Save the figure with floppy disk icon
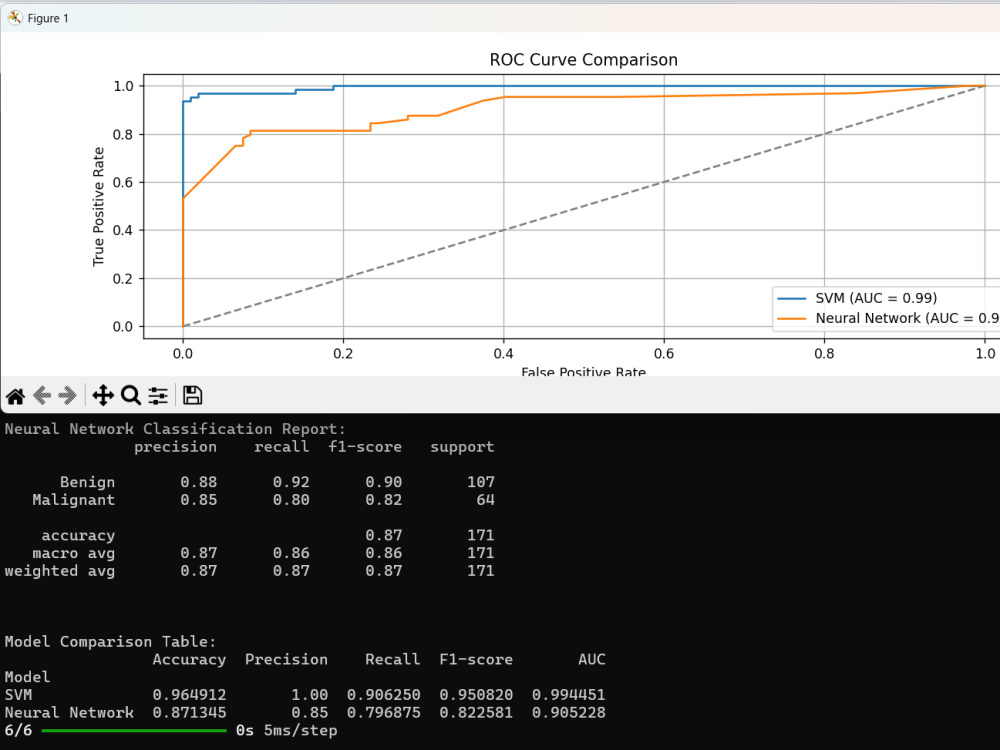The height and width of the screenshot is (750, 1000). coord(193,395)
